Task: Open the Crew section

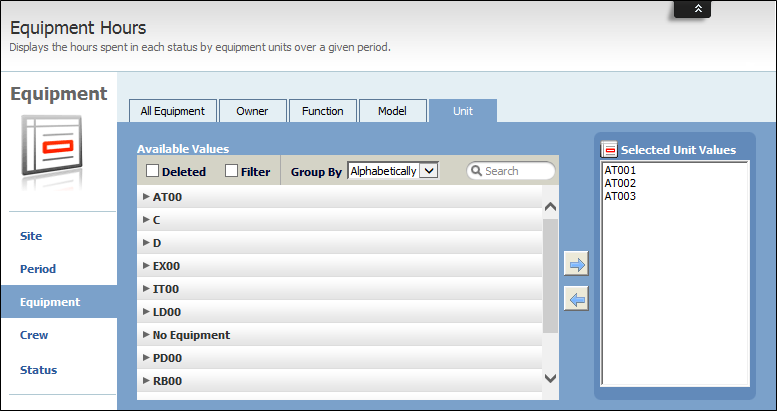Action: click(x=34, y=335)
